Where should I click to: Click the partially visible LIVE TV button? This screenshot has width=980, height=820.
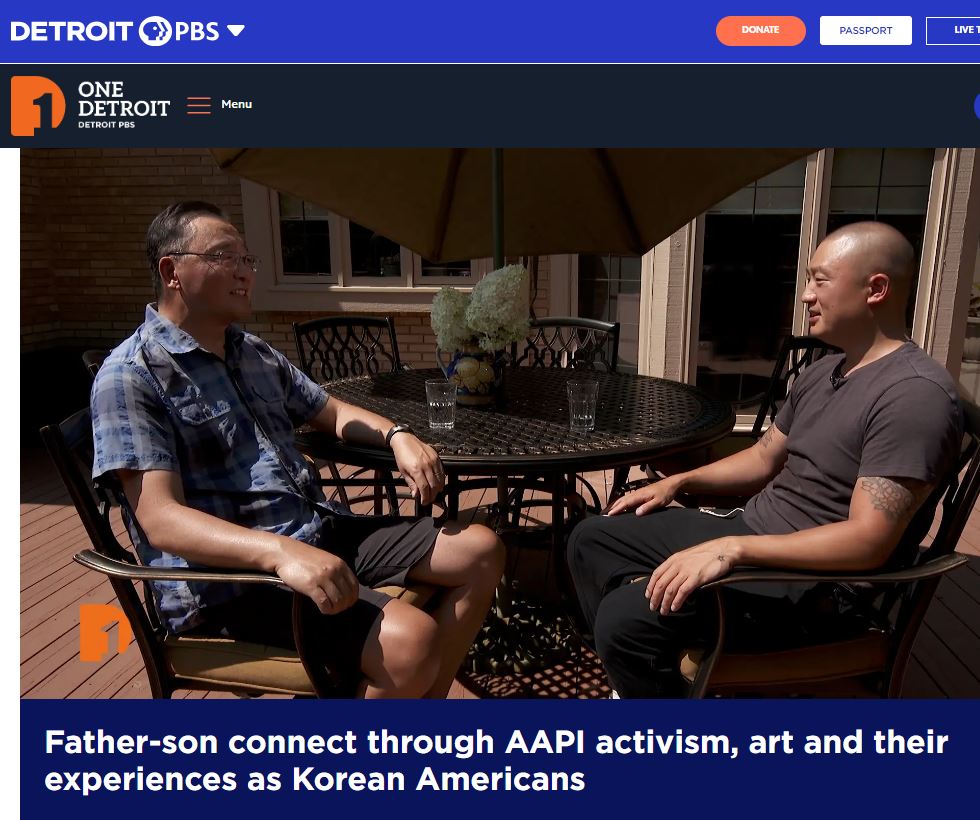click(x=953, y=31)
